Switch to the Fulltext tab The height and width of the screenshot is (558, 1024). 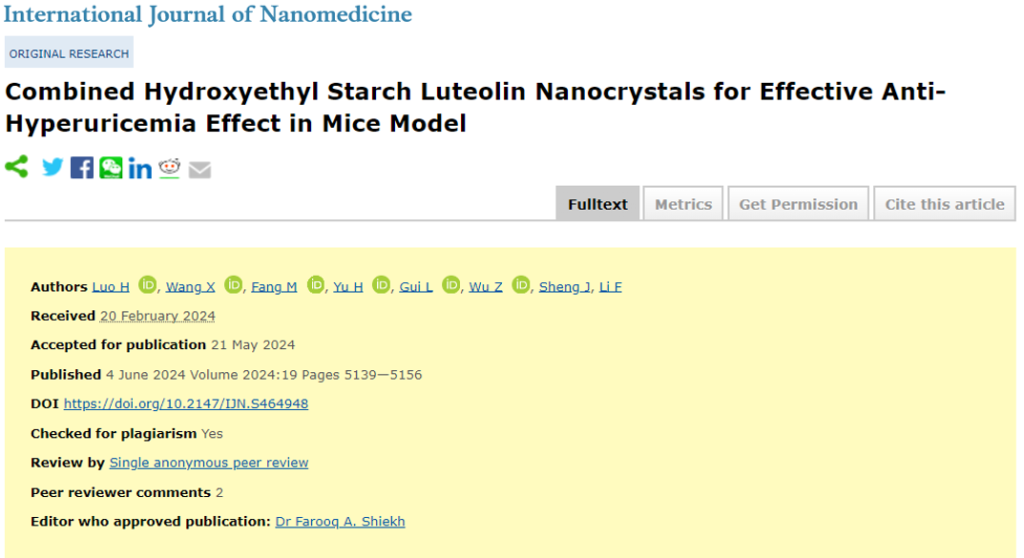click(598, 204)
